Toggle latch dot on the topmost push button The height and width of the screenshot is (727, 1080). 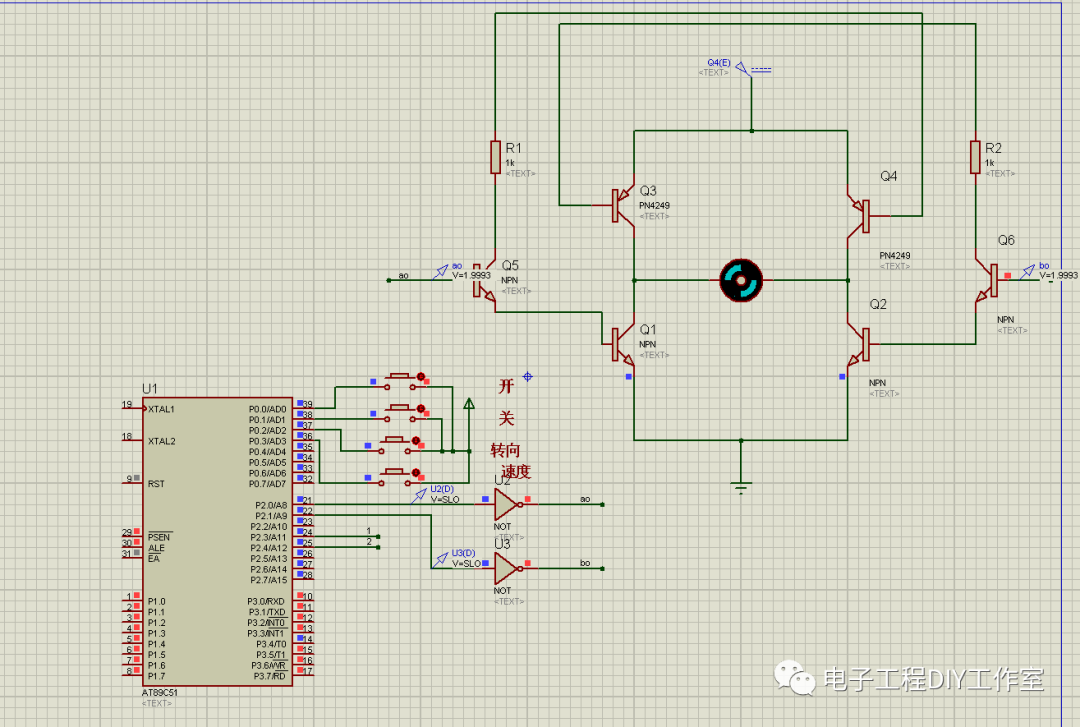tap(420, 376)
